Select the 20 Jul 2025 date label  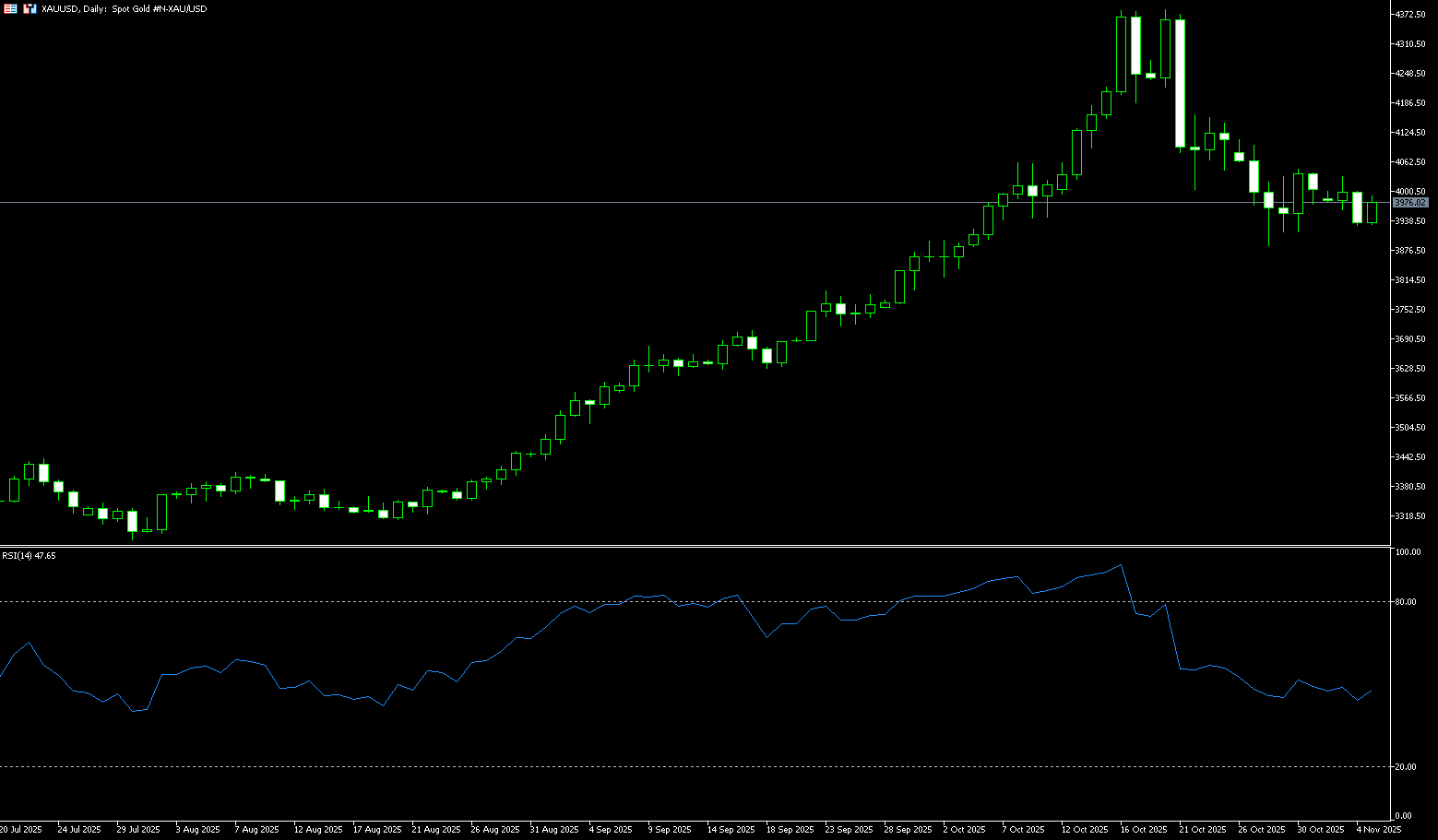[21, 830]
